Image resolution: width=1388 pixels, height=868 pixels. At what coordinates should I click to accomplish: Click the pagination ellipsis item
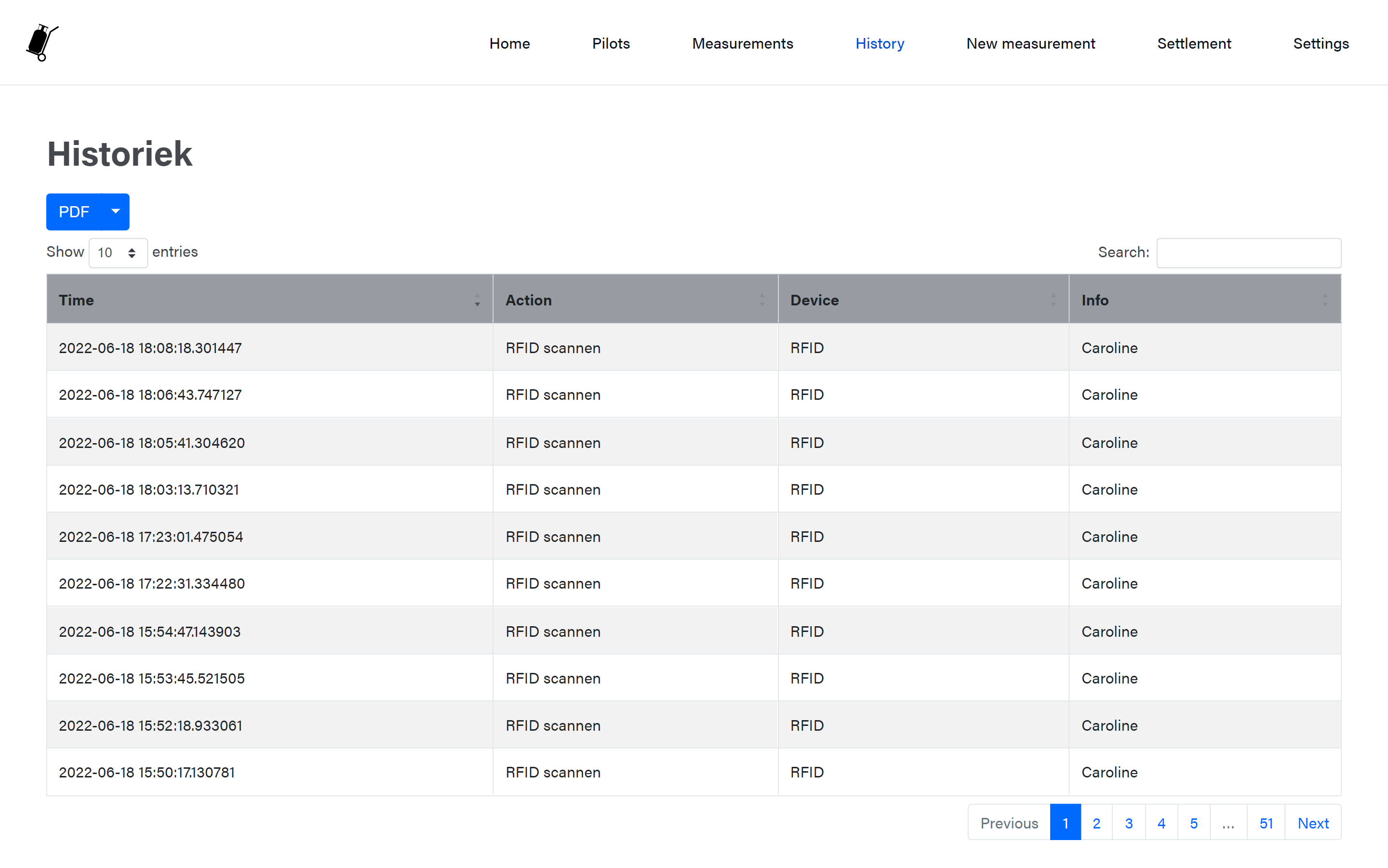[1228, 823]
